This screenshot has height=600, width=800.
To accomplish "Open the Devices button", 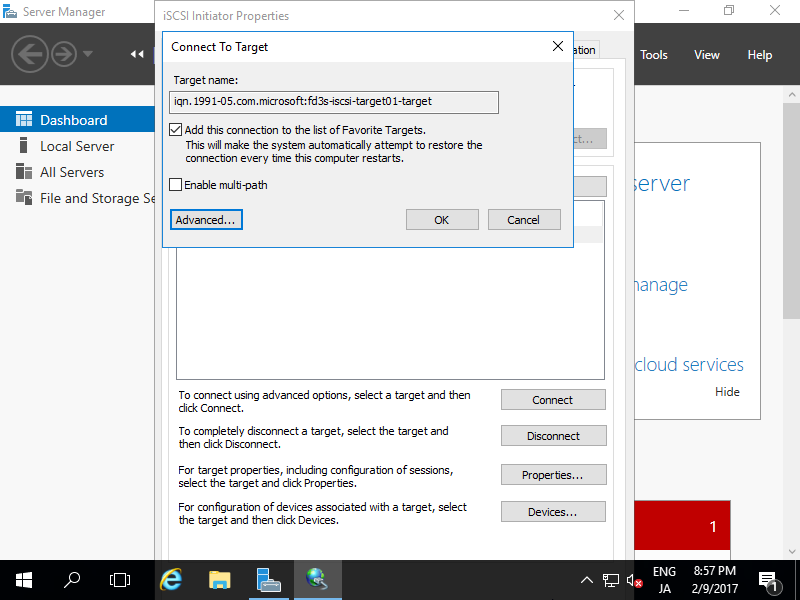I will pos(553,512).
